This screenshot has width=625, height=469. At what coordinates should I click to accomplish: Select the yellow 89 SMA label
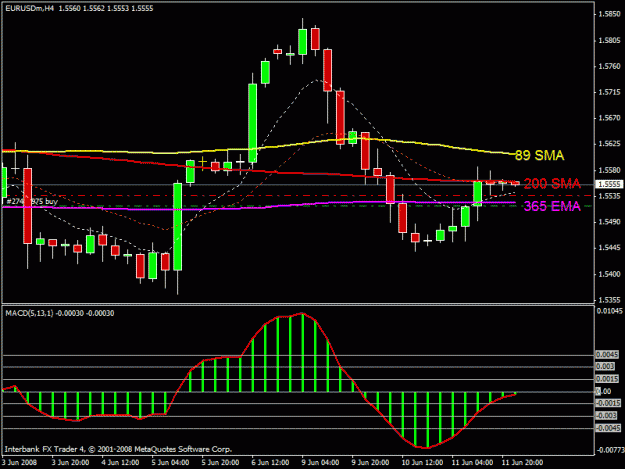(539, 155)
